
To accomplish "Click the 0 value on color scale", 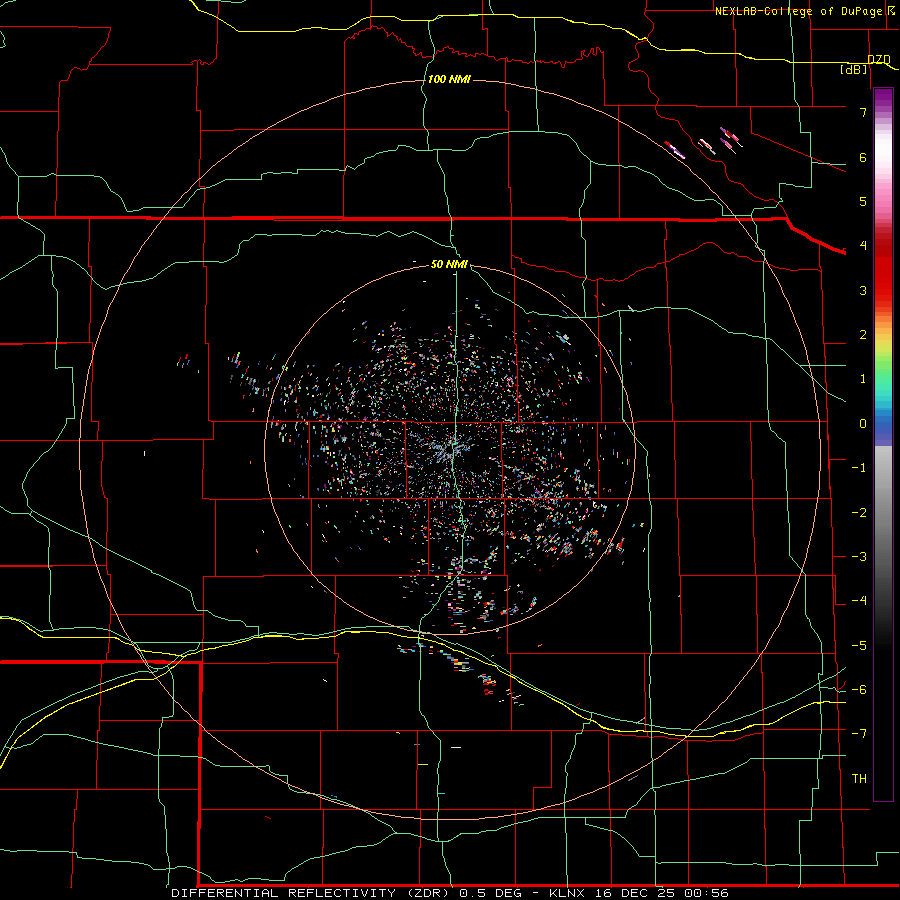I will click(863, 424).
